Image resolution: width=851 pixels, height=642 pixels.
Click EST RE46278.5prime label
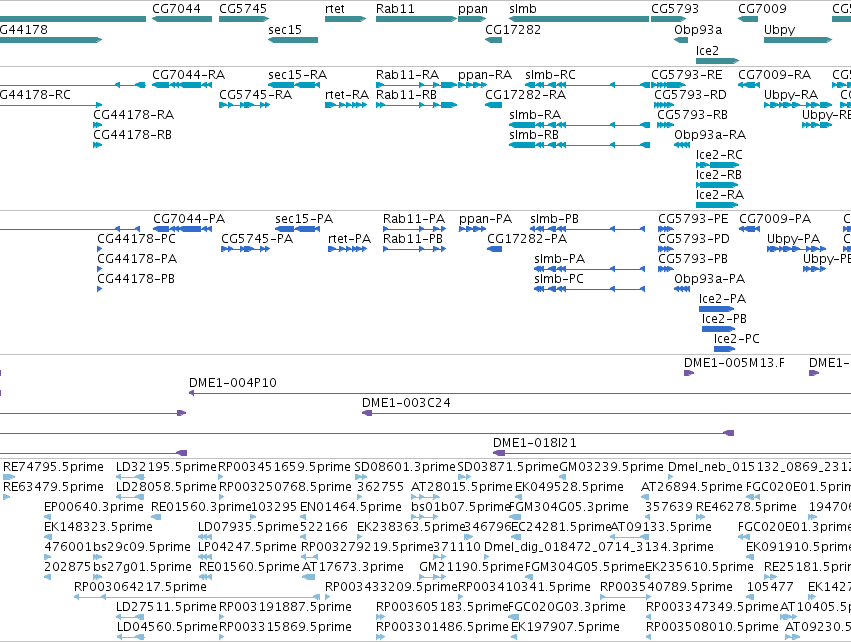point(746,507)
